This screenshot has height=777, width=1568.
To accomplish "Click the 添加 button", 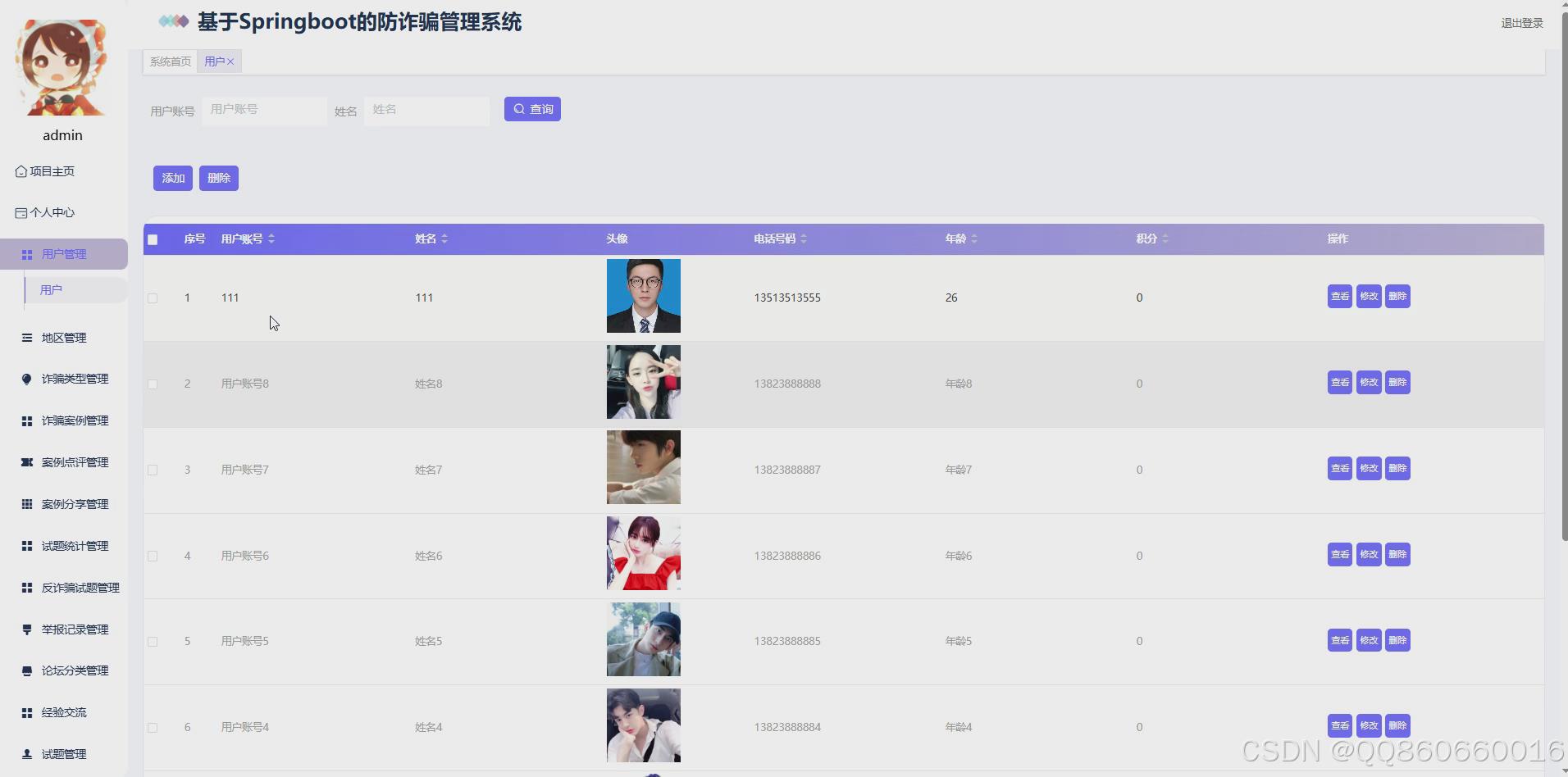I will point(173,178).
